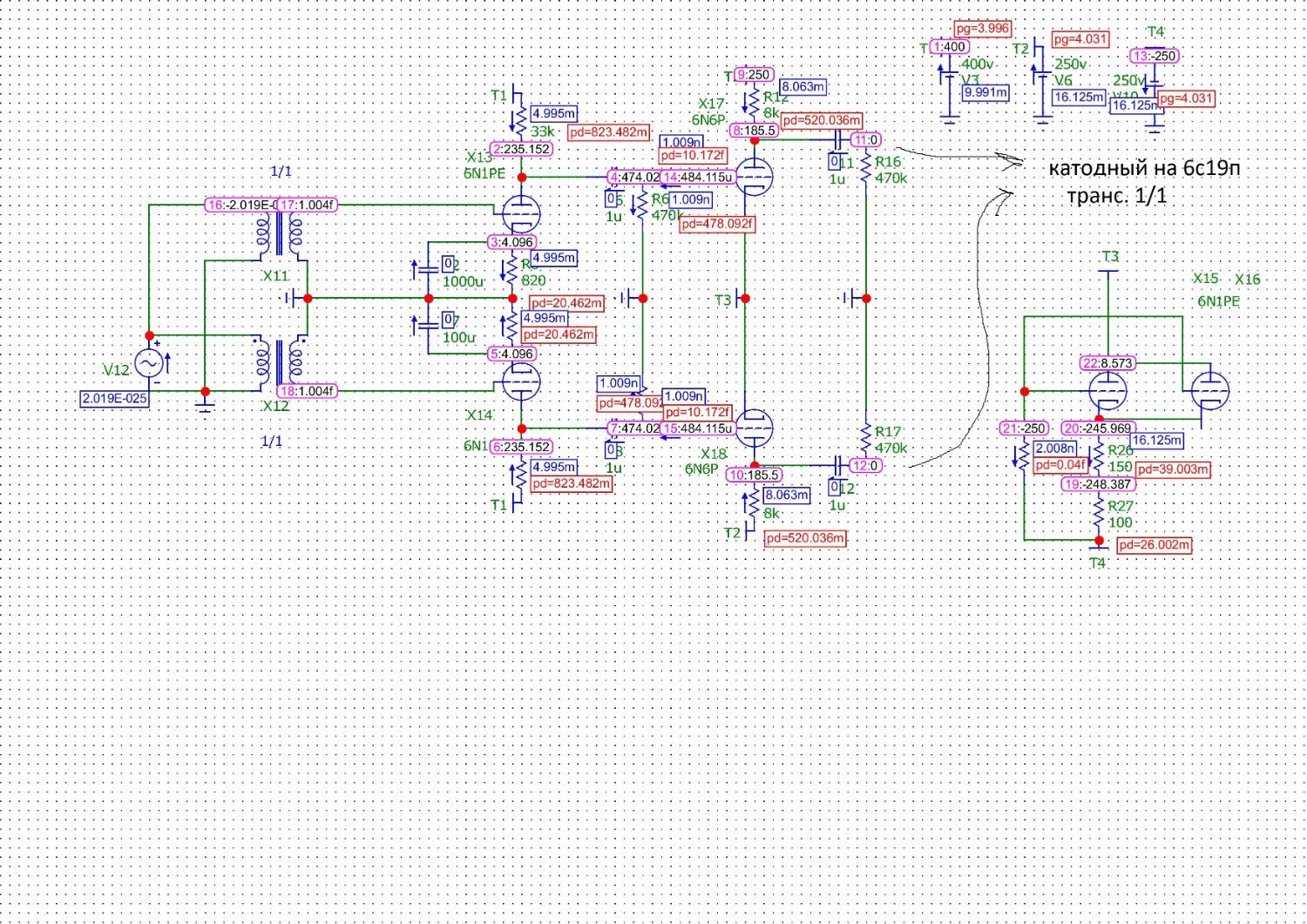This screenshot has height=924, width=1307.
Task: Select the pd=823.482m power label at top
Action: coord(609,132)
